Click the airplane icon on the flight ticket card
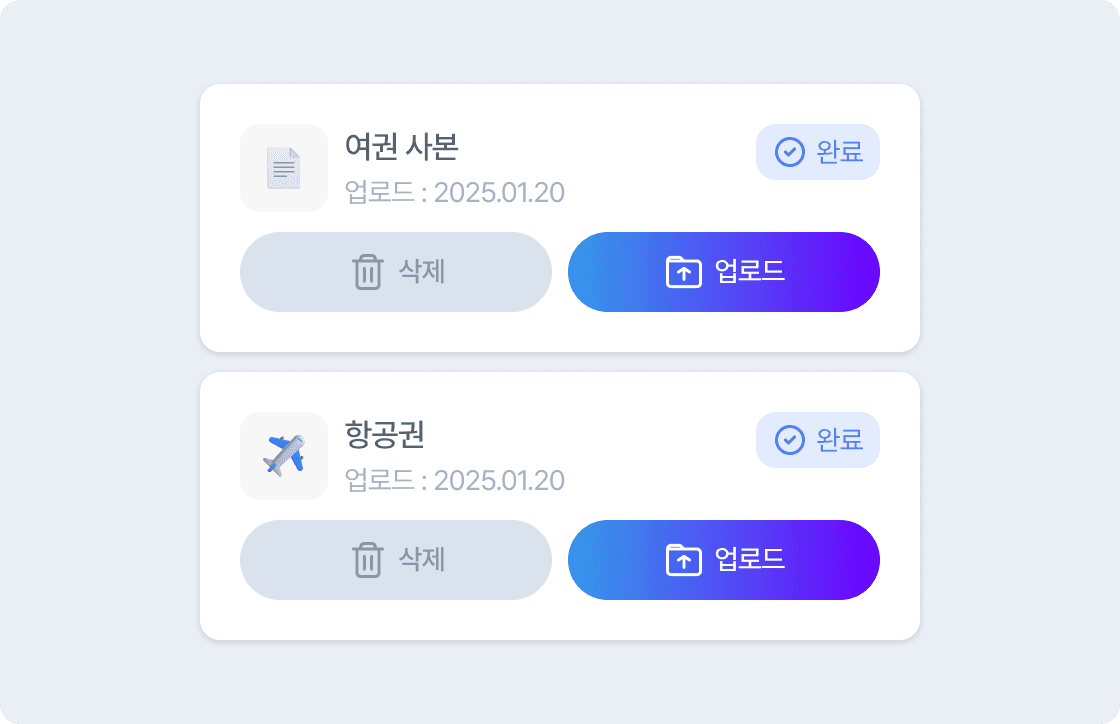The width and height of the screenshot is (1120, 724). click(284, 456)
